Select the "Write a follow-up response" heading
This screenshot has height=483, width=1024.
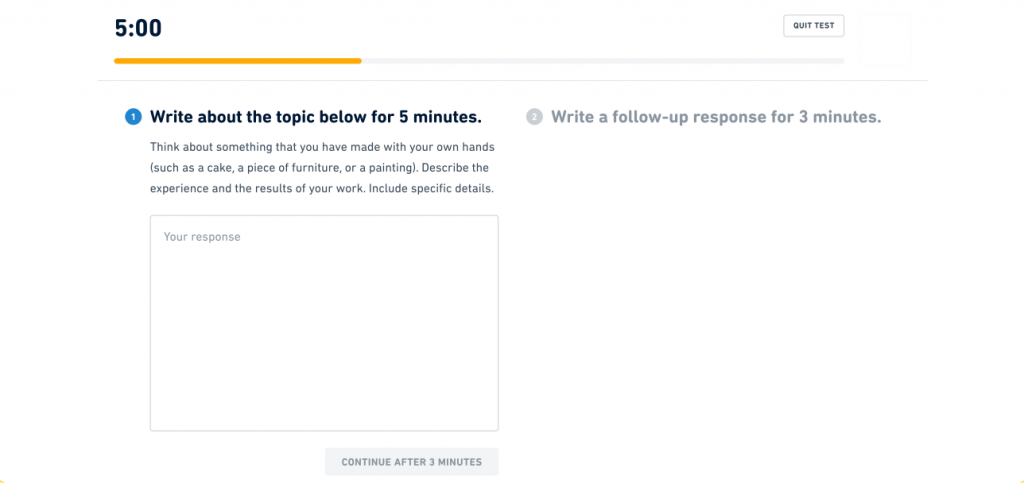pos(715,117)
